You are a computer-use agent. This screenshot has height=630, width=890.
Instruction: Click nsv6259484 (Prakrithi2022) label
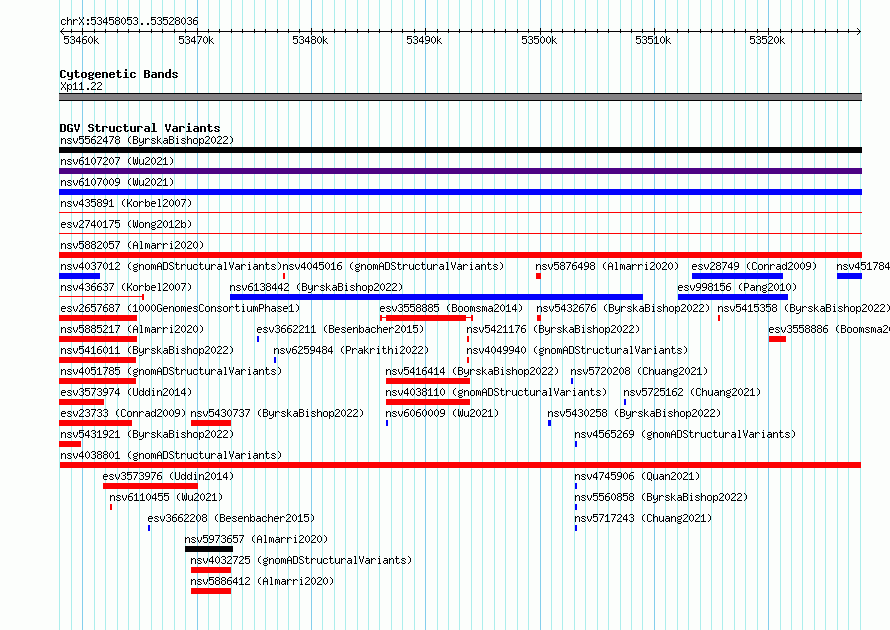tap(351, 350)
